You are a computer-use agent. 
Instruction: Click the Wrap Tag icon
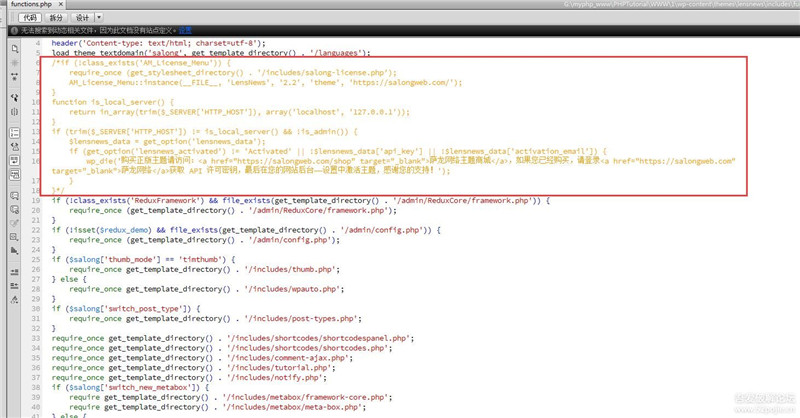(x=15, y=223)
